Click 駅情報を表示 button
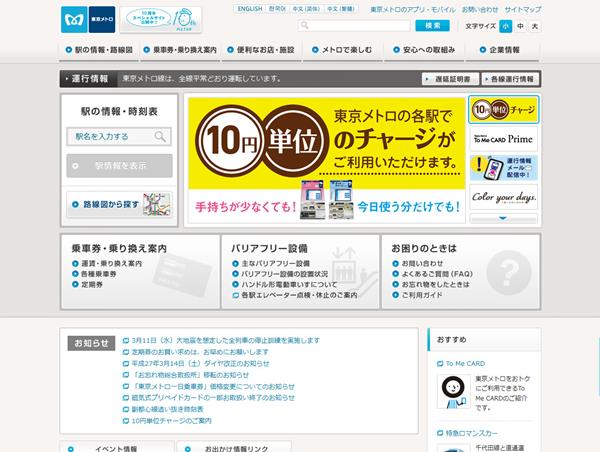 point(119,166)
